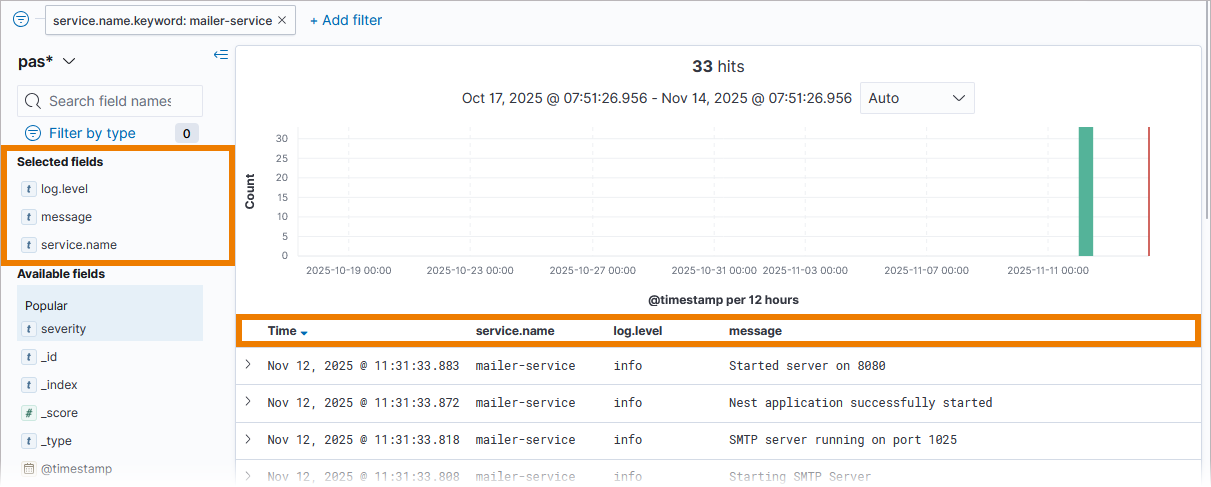Collapse the fields sidebar
Viewport: 1211px width, 487px height.
tap(221, 55)
